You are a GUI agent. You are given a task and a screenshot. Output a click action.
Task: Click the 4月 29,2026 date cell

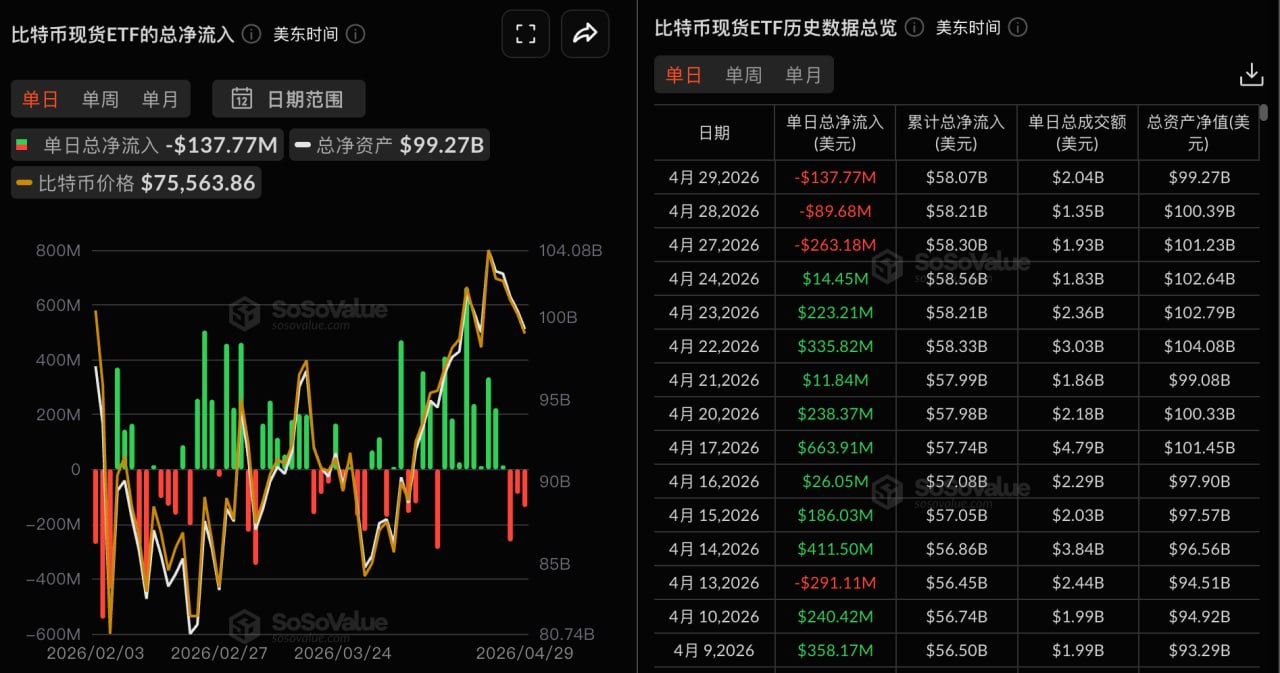(714, 177)
